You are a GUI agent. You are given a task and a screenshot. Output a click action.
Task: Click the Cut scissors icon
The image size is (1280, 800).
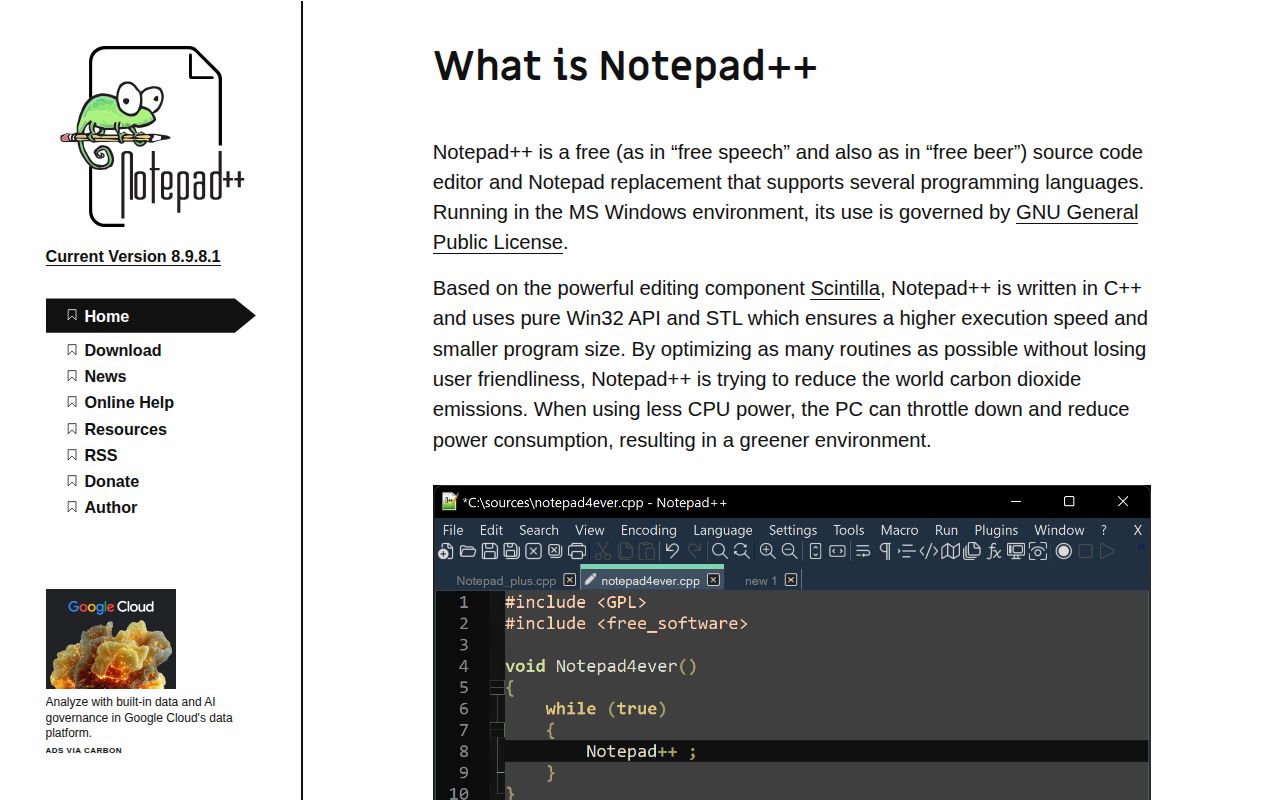click(x=602, y=551)
